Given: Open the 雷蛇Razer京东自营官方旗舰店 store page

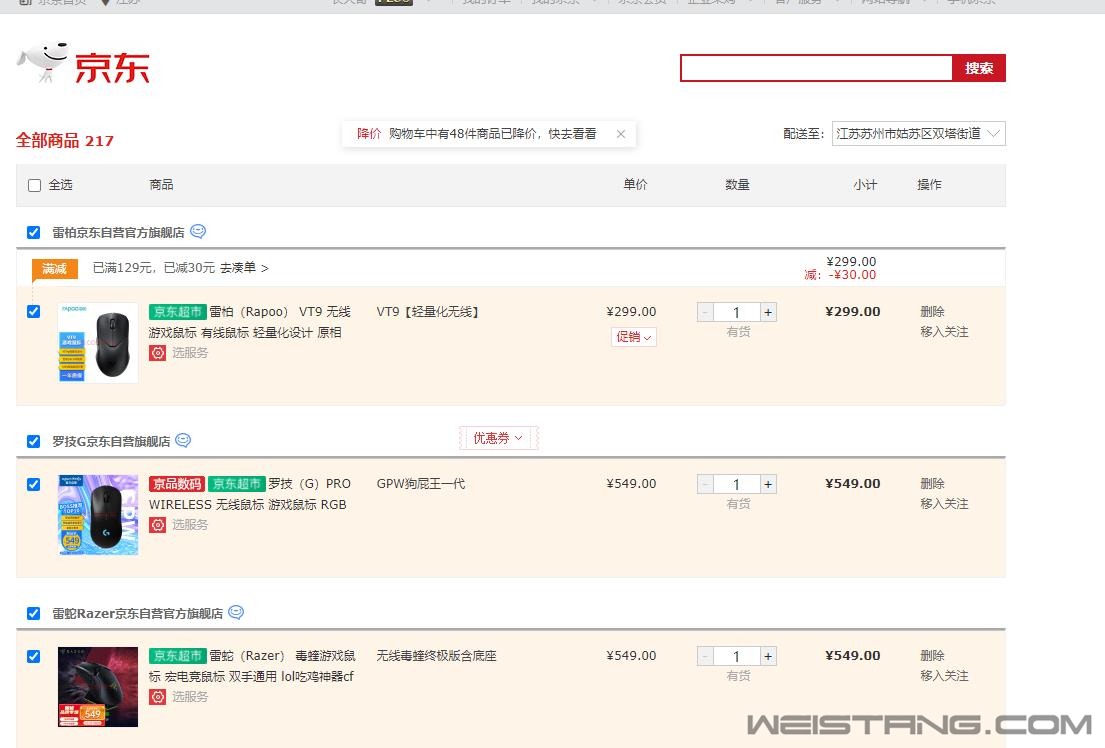Looking at the screenshot, I should pos(137,613).
